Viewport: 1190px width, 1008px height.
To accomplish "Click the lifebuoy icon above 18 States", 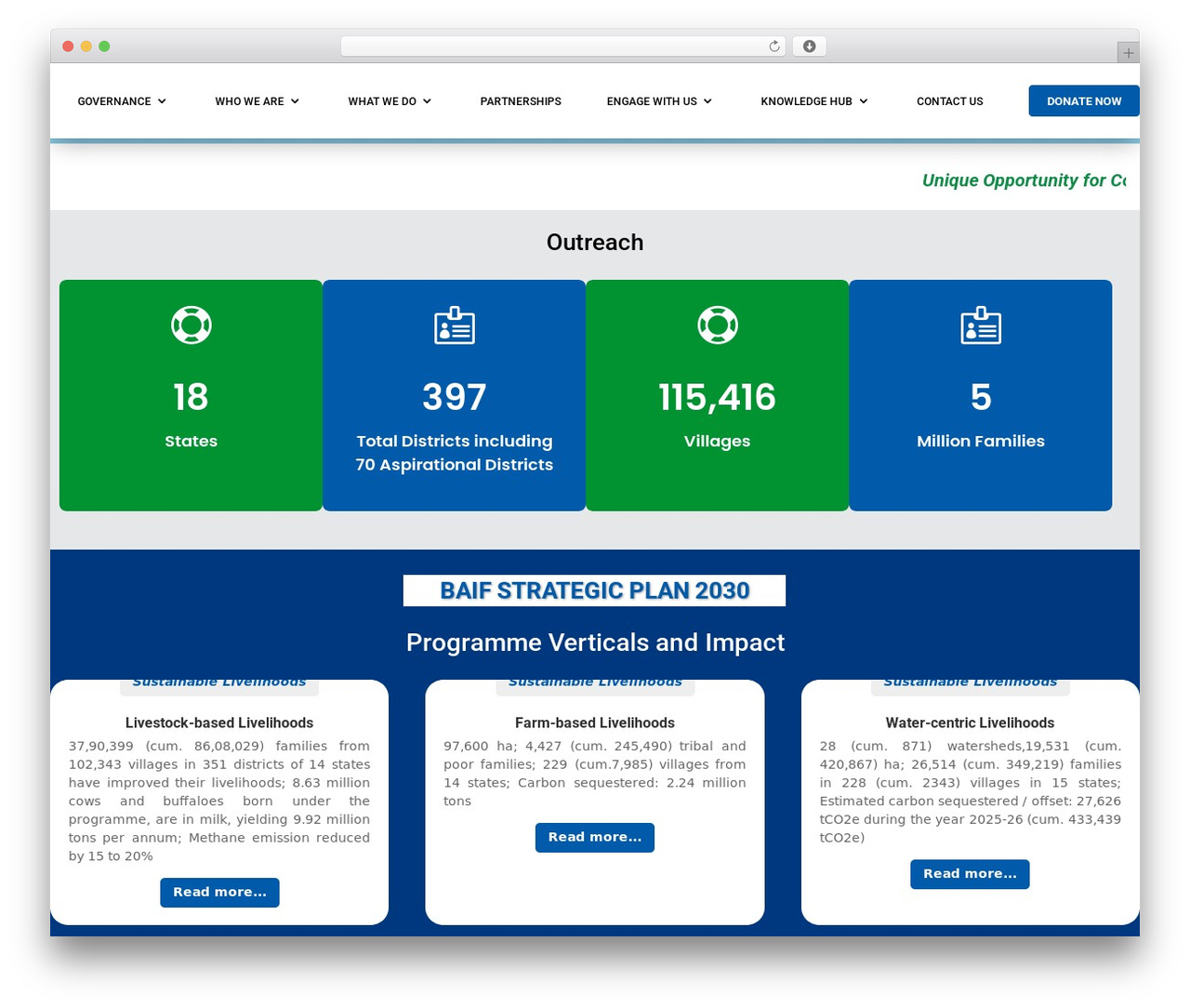I will click(192, 325).
